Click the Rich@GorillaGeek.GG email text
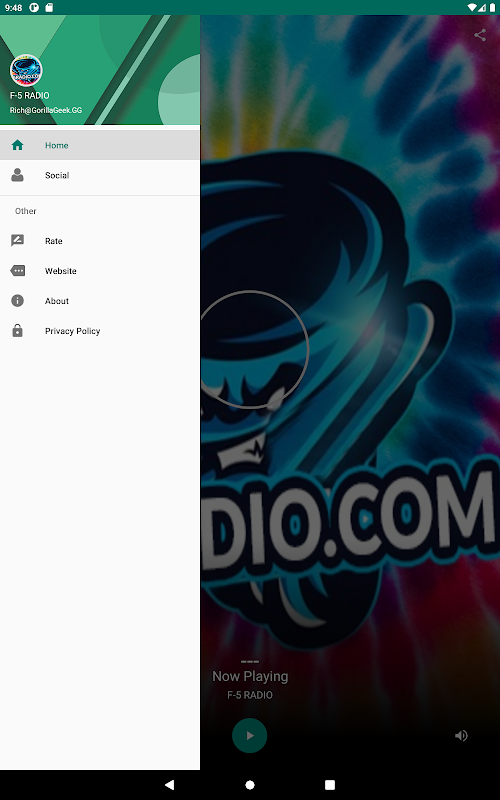Image resolution: width=500 pixels, height=800 pixels. point(46,110)
